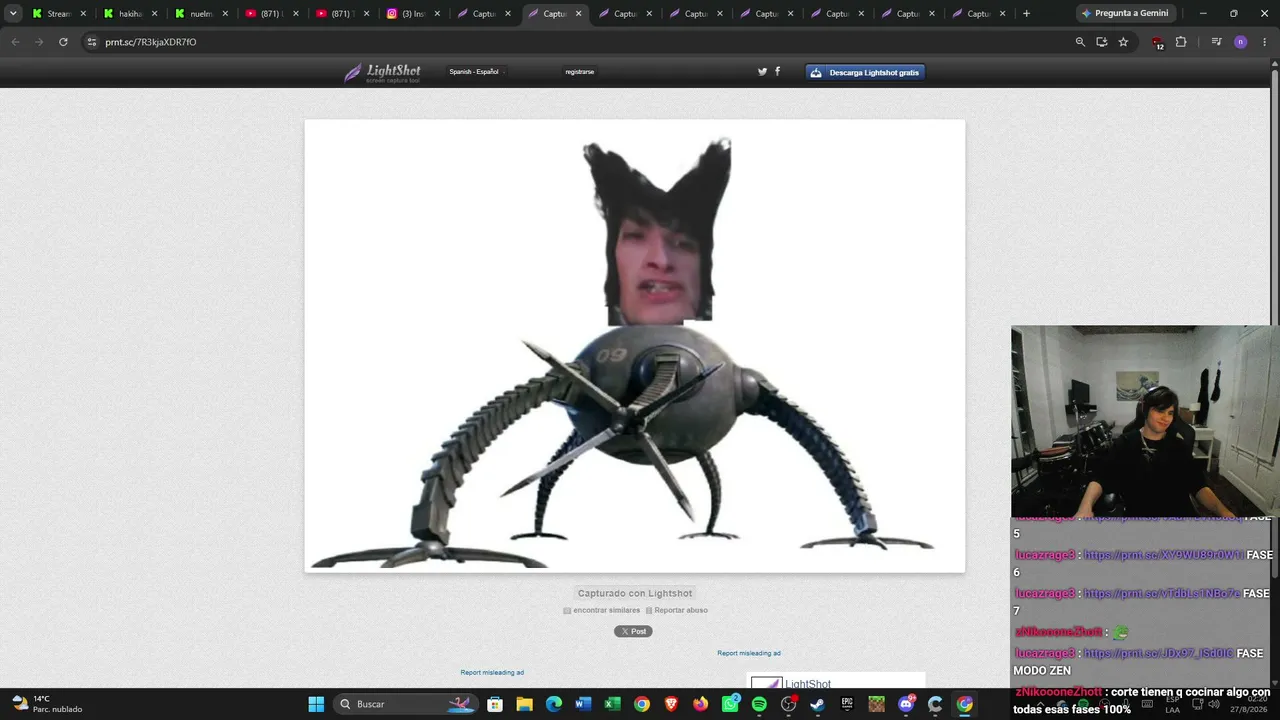Screen dimensions: 1280x720
Task: Click the X Post share button
Action: (633, 631)
